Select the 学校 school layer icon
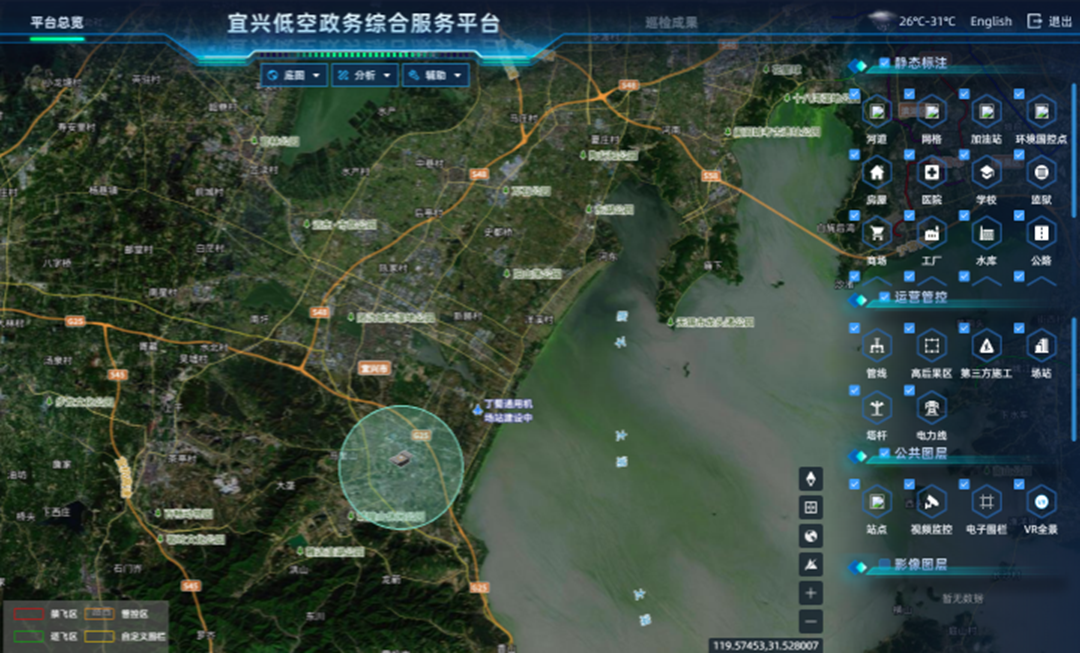Screen dimensions: 1080x653 click(x=986, y=173)
